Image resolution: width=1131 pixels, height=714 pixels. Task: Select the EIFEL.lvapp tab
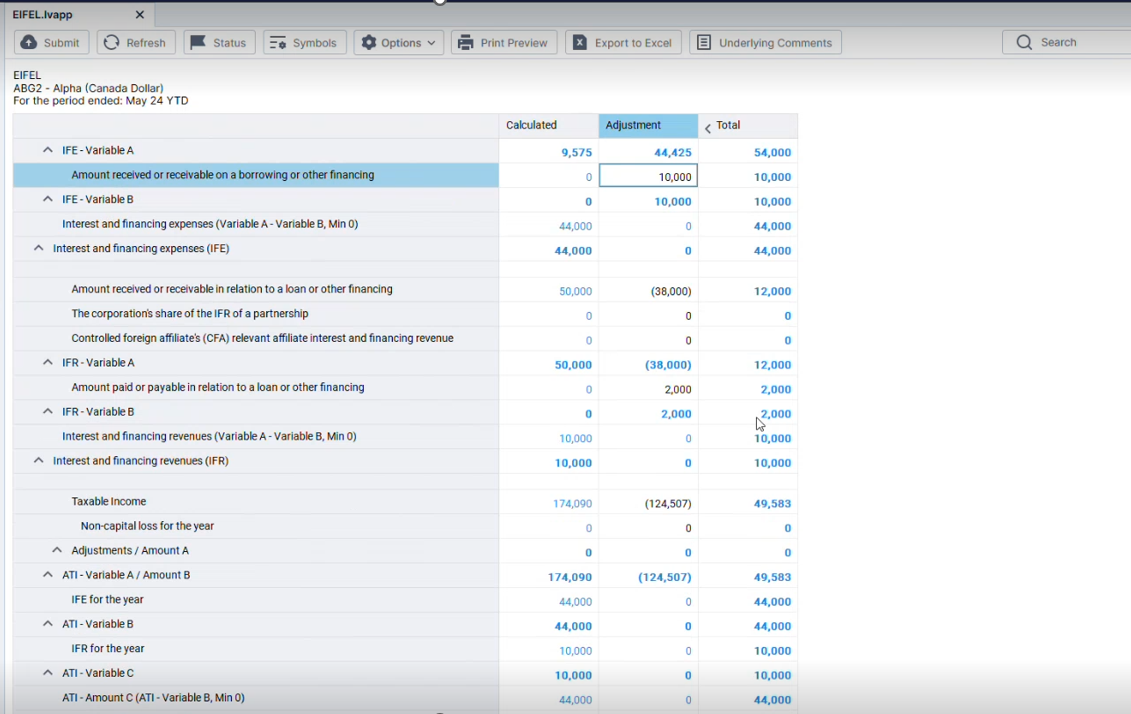pos(43,15)
